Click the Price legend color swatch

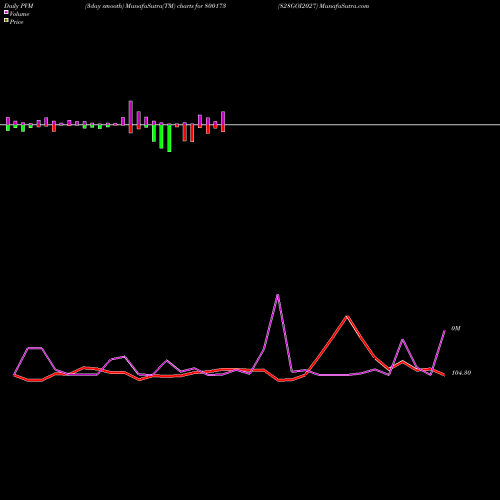(x=6, y=21)
